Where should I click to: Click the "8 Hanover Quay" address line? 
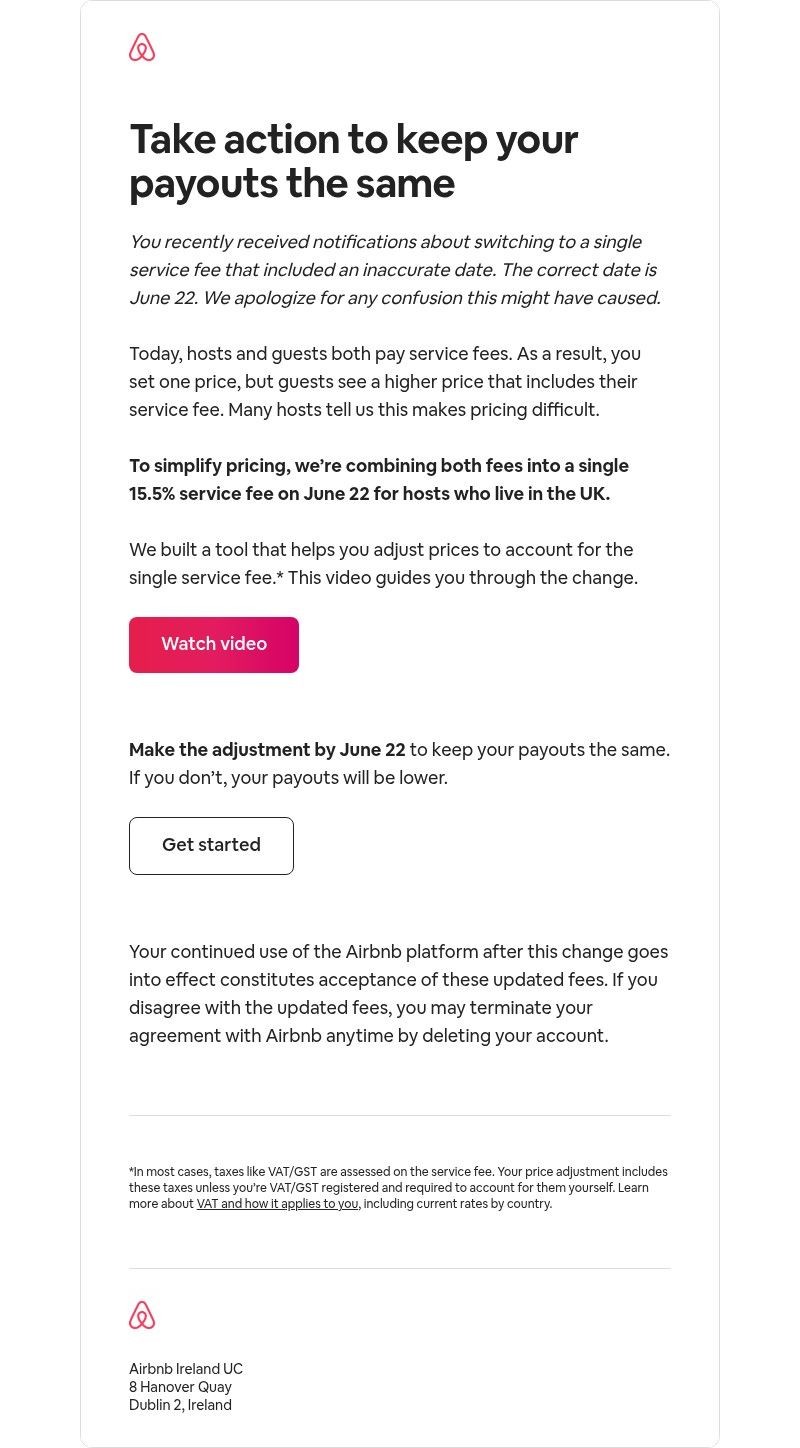pyautogui.click(x=180, y=1387)
